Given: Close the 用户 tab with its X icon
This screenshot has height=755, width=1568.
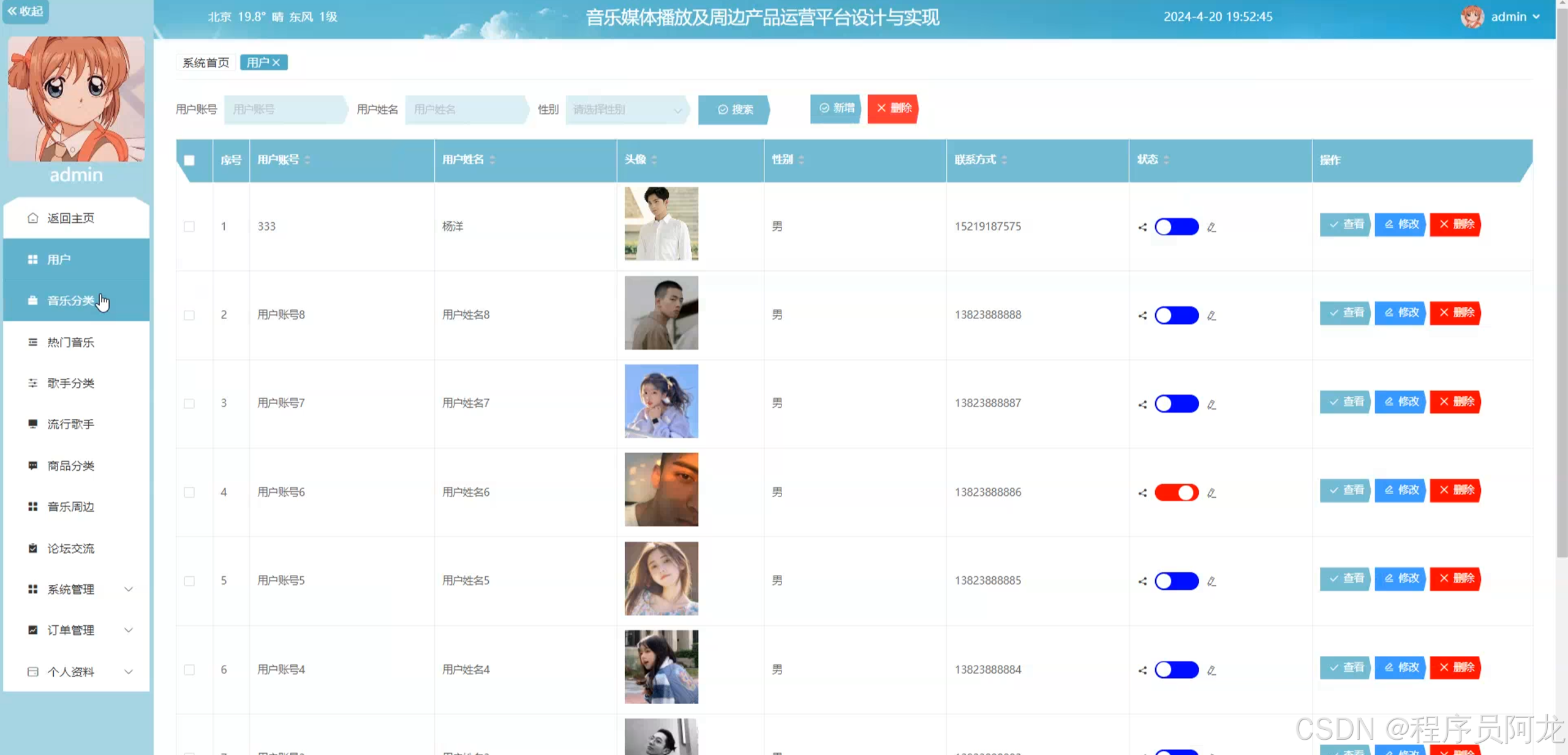Looking at the screenshot, I should pos(277,62).
